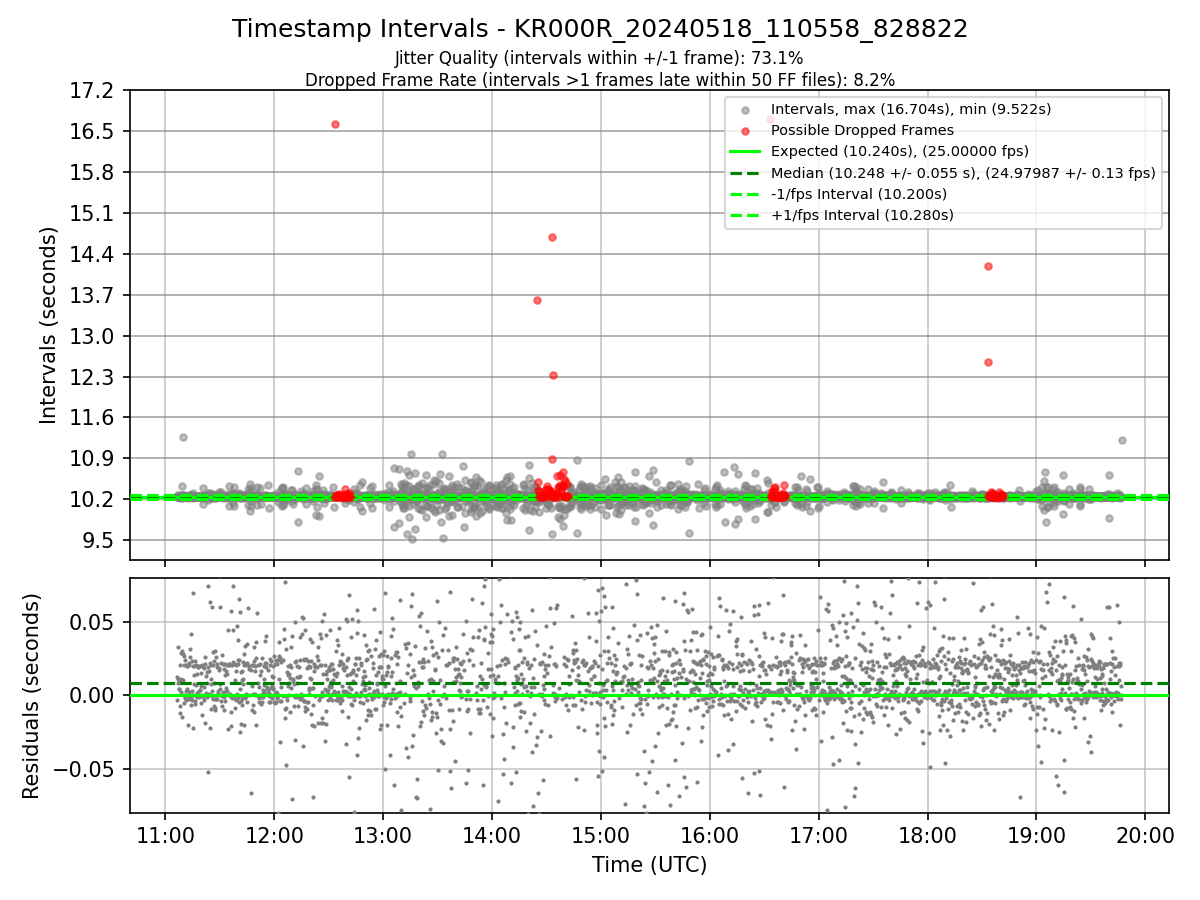Screen dimensions: 1200x900
Task: Click the 'Residuals (seconds)' y-axis label
Action: (31, 695)
